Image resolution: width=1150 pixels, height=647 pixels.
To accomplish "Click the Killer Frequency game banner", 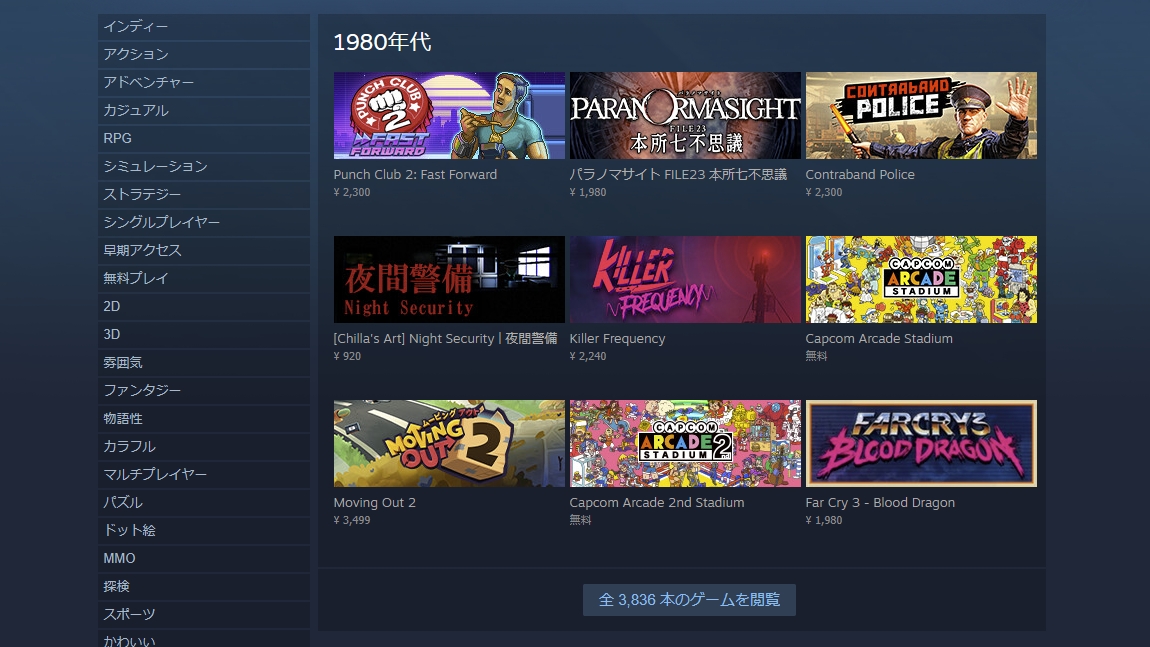I will (685, 279).
